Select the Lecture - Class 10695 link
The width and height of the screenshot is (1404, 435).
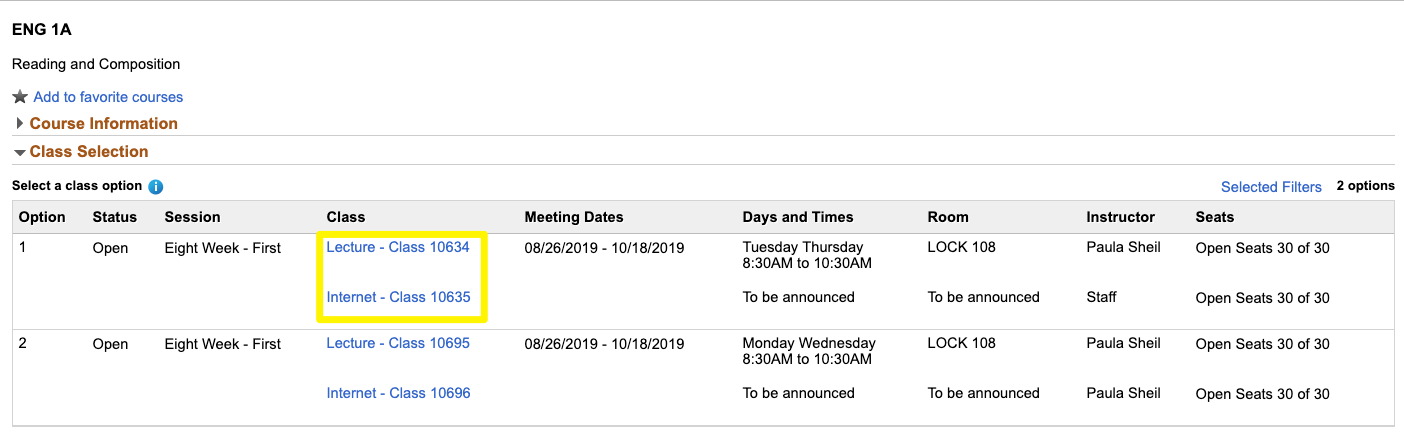pyautogui.click(x=398, y=343)
